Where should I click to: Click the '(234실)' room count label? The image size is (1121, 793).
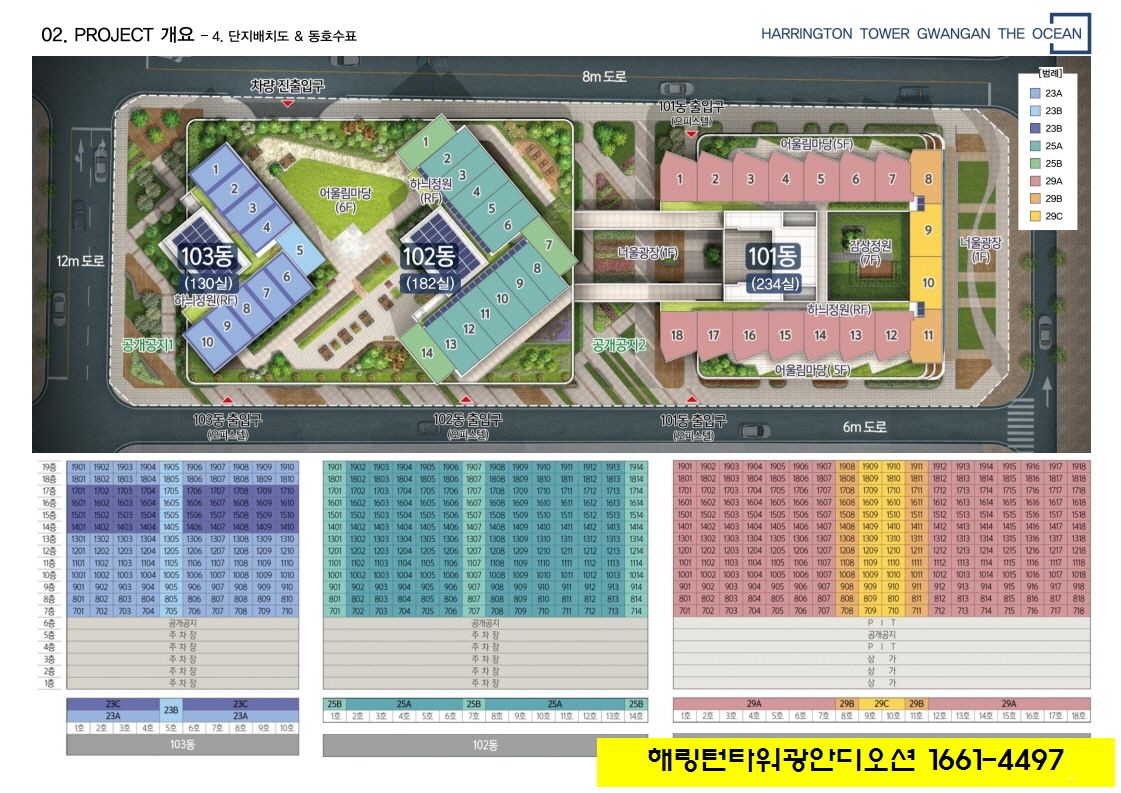click(x=775, y=284)
